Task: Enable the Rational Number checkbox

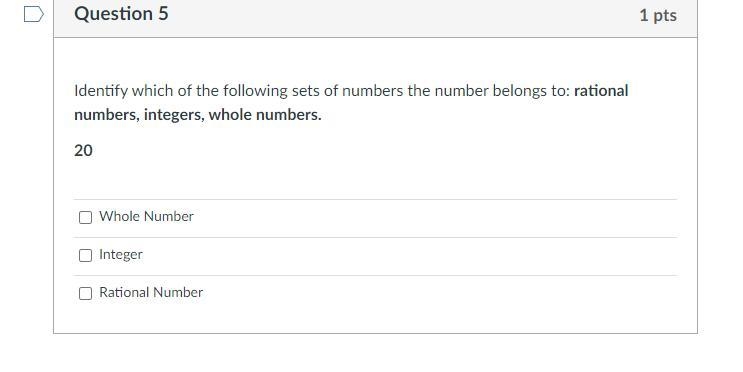Action: tap(85, 293)
